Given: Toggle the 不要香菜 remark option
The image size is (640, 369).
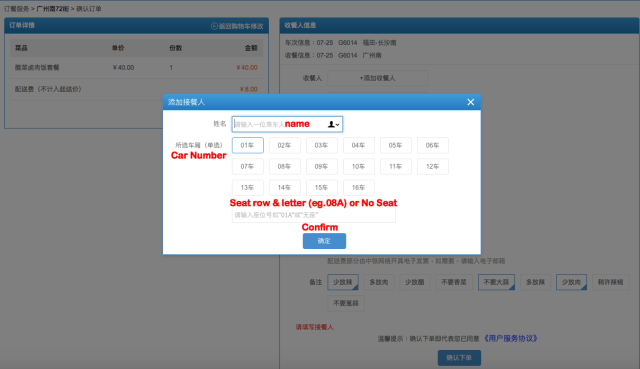Looking at the screenshot, I should [x=454, y=282].
